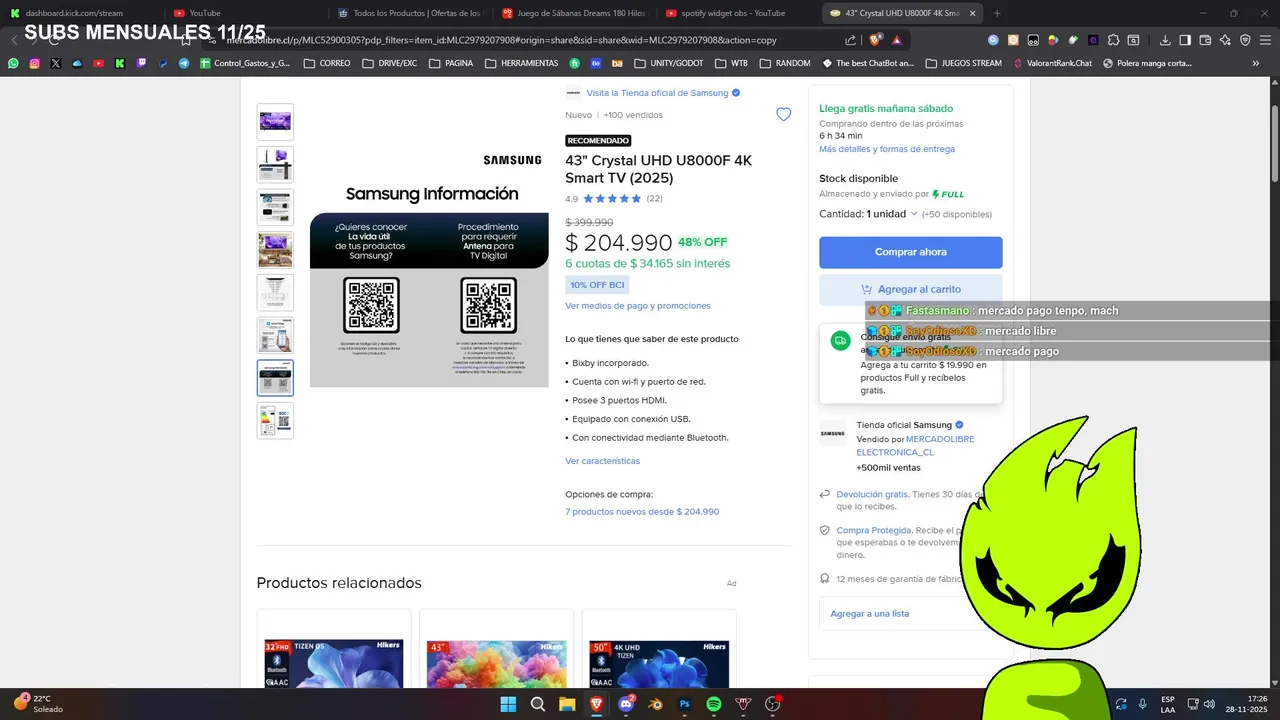Image resolution: width=1280 pixels, height=720 pixels.
Task: Switch to the YouTube tab
Action: pyautogui.click(x=244, y=13)
